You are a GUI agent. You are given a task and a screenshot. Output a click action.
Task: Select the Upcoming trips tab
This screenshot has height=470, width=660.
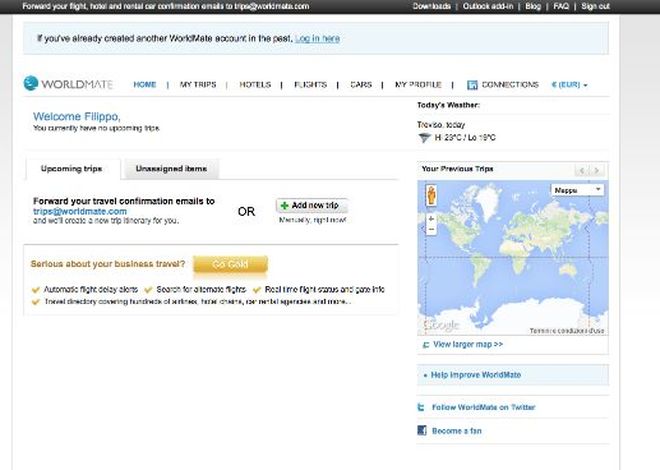pyautogui.click(x=72, y=169)
